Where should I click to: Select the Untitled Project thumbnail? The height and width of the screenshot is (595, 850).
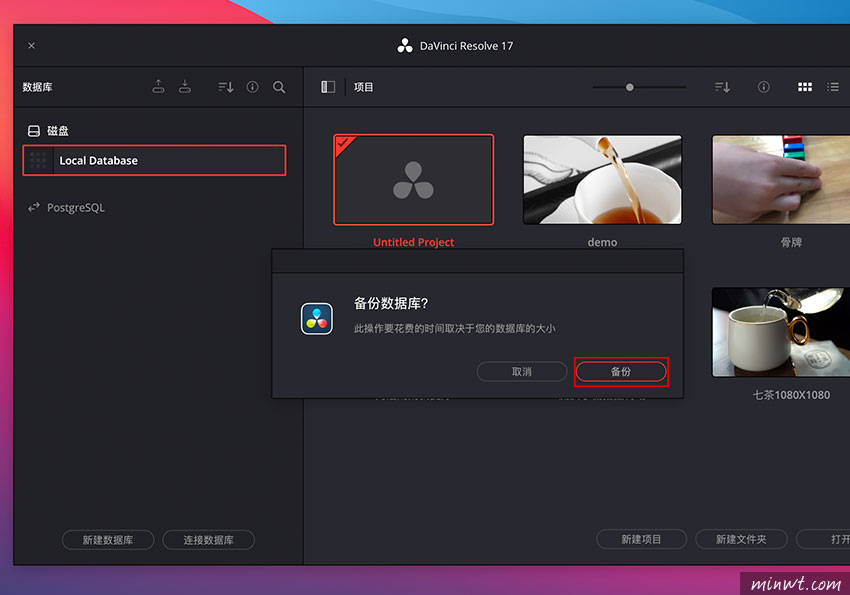[414, 179]
